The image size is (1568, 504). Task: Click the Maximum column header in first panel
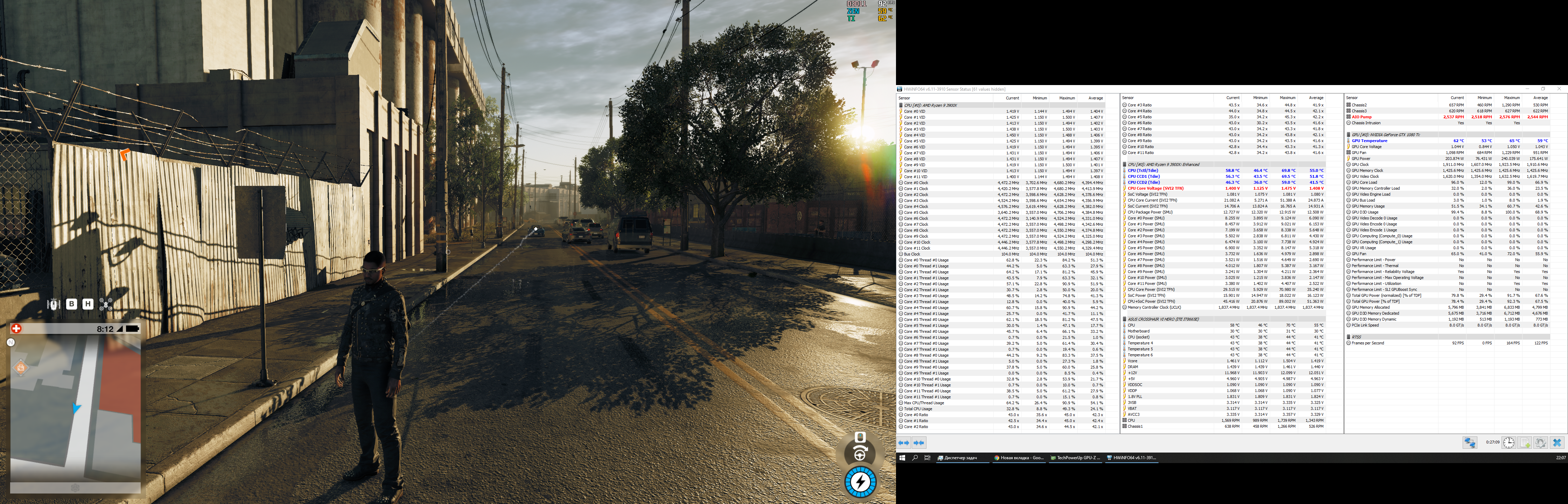click(x=1066, y=98)
